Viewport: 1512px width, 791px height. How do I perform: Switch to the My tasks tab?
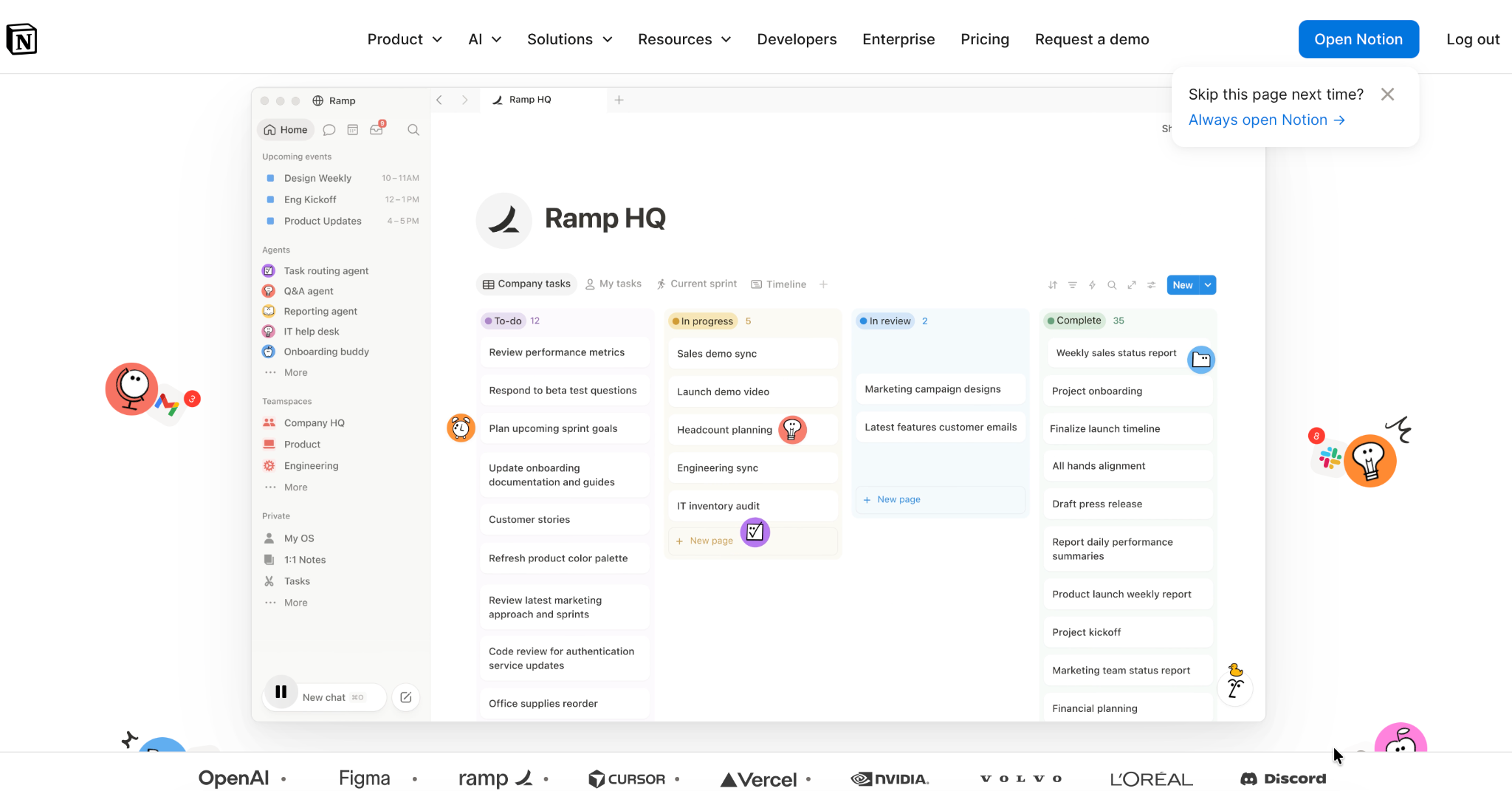pos(614,284)
